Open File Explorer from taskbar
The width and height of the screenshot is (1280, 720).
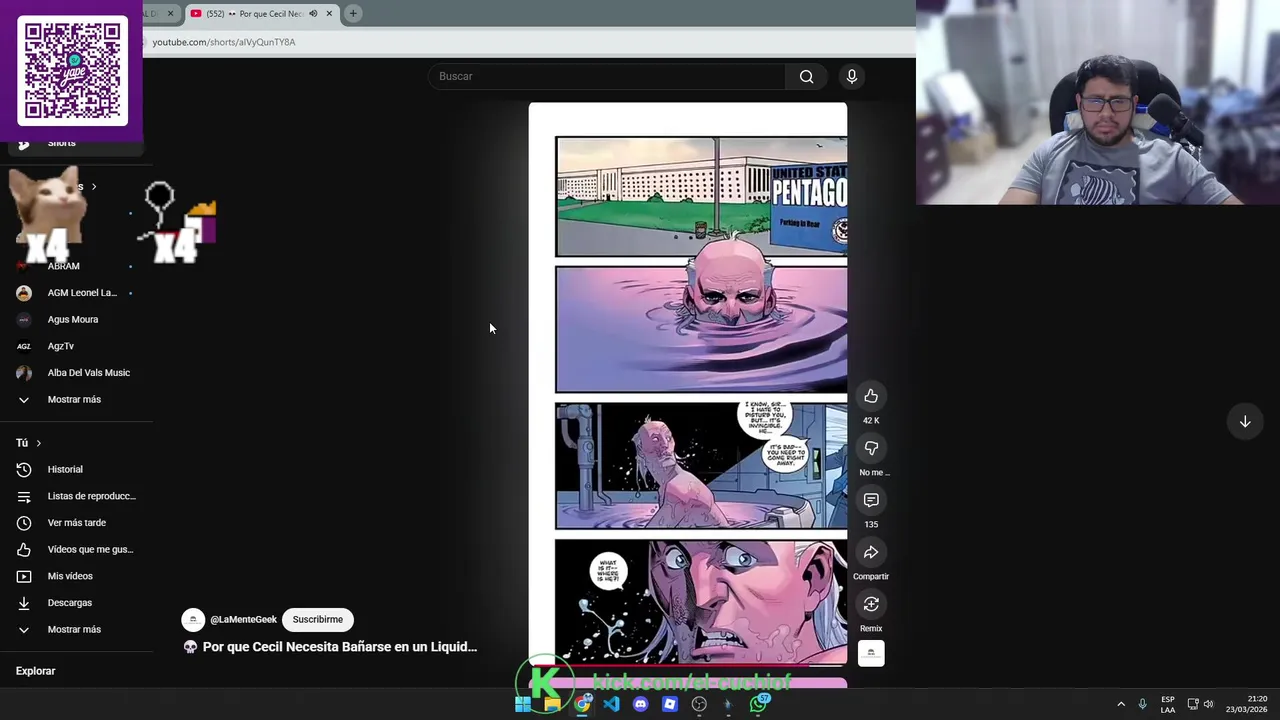point(552,704)
